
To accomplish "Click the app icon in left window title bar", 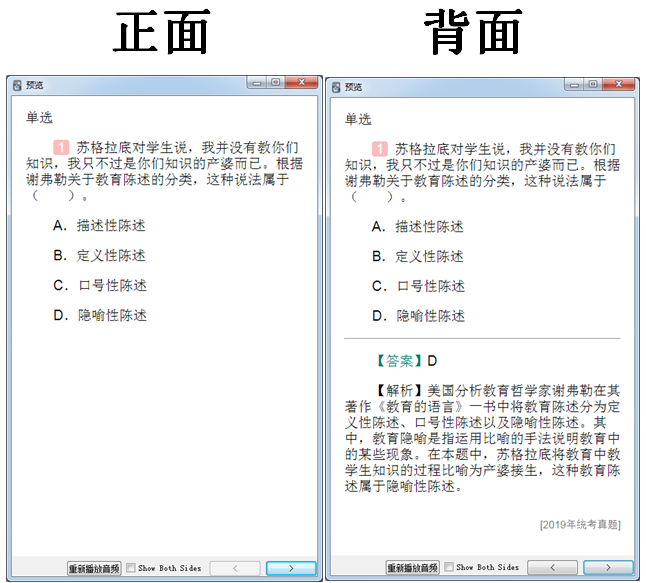I will pos(17,85).
